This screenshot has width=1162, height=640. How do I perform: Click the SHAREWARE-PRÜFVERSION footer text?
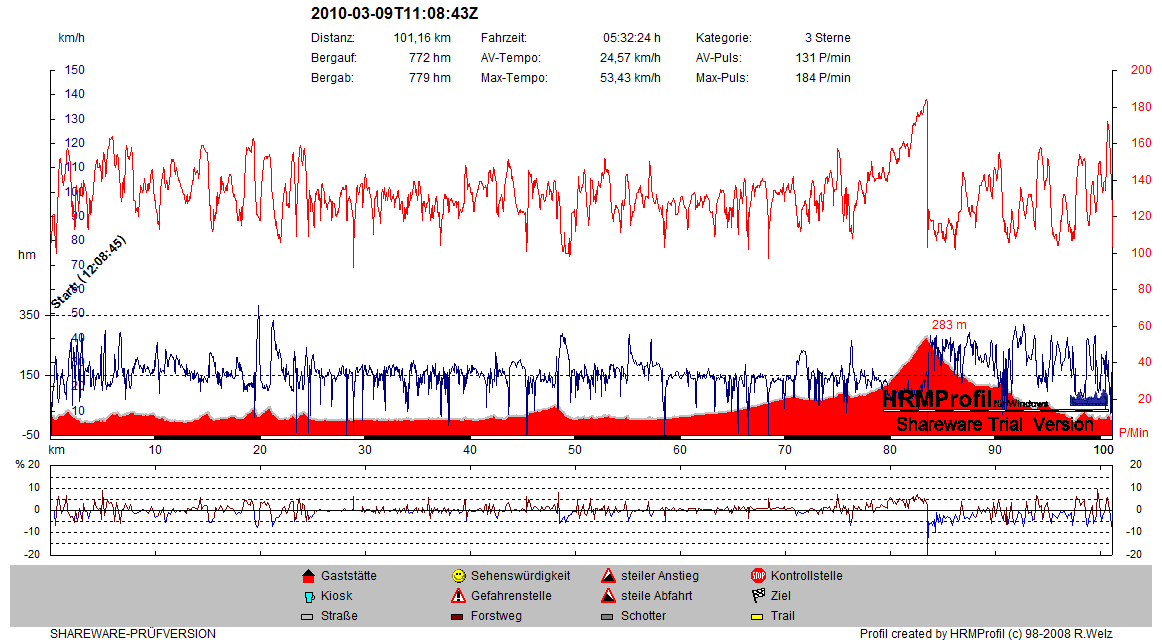(133, 633)
